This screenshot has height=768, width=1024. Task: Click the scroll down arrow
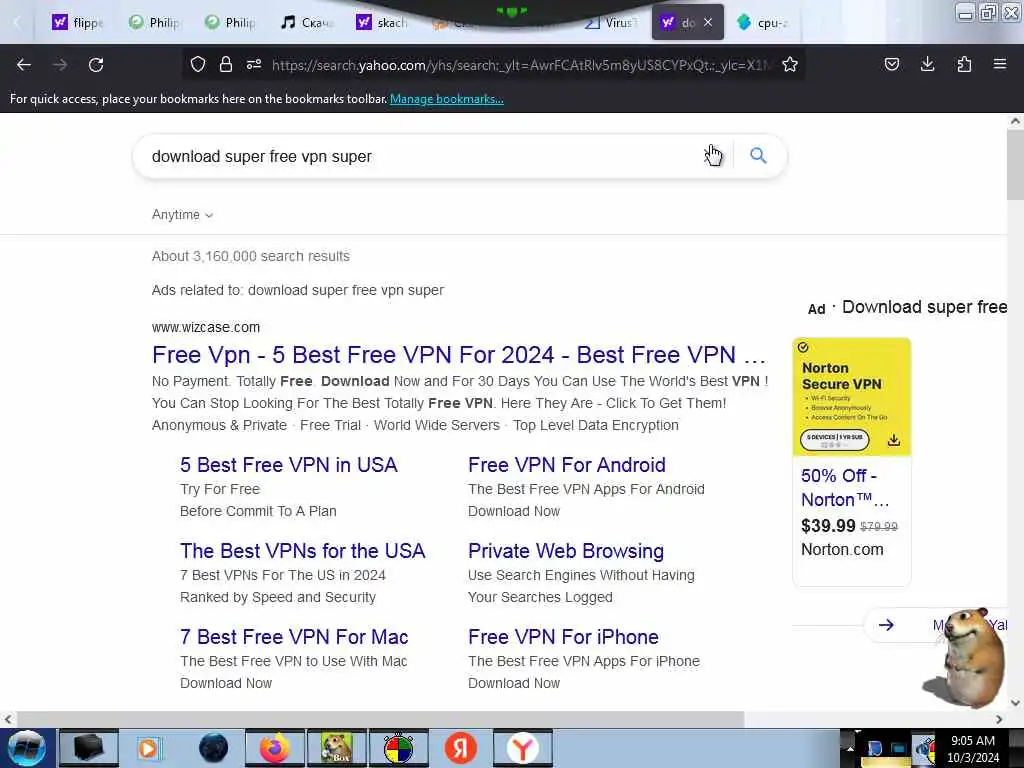(1015, 703)
